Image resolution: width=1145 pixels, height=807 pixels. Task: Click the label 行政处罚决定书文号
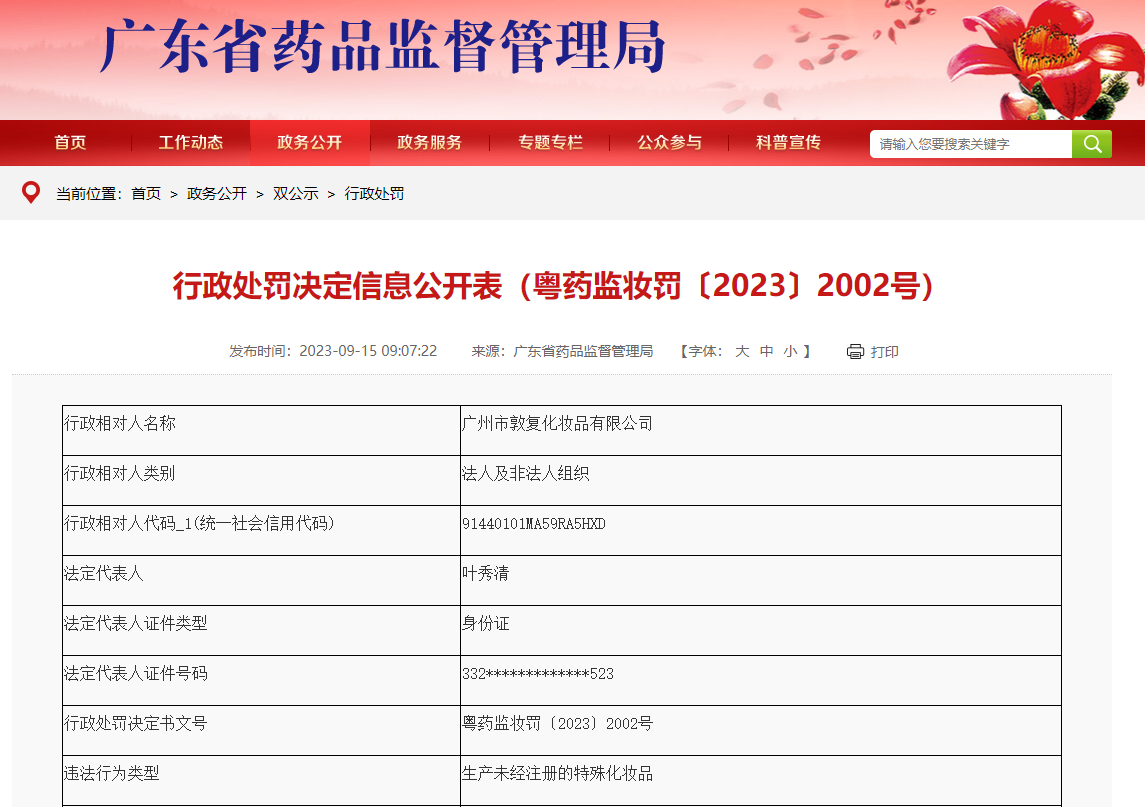136,723
